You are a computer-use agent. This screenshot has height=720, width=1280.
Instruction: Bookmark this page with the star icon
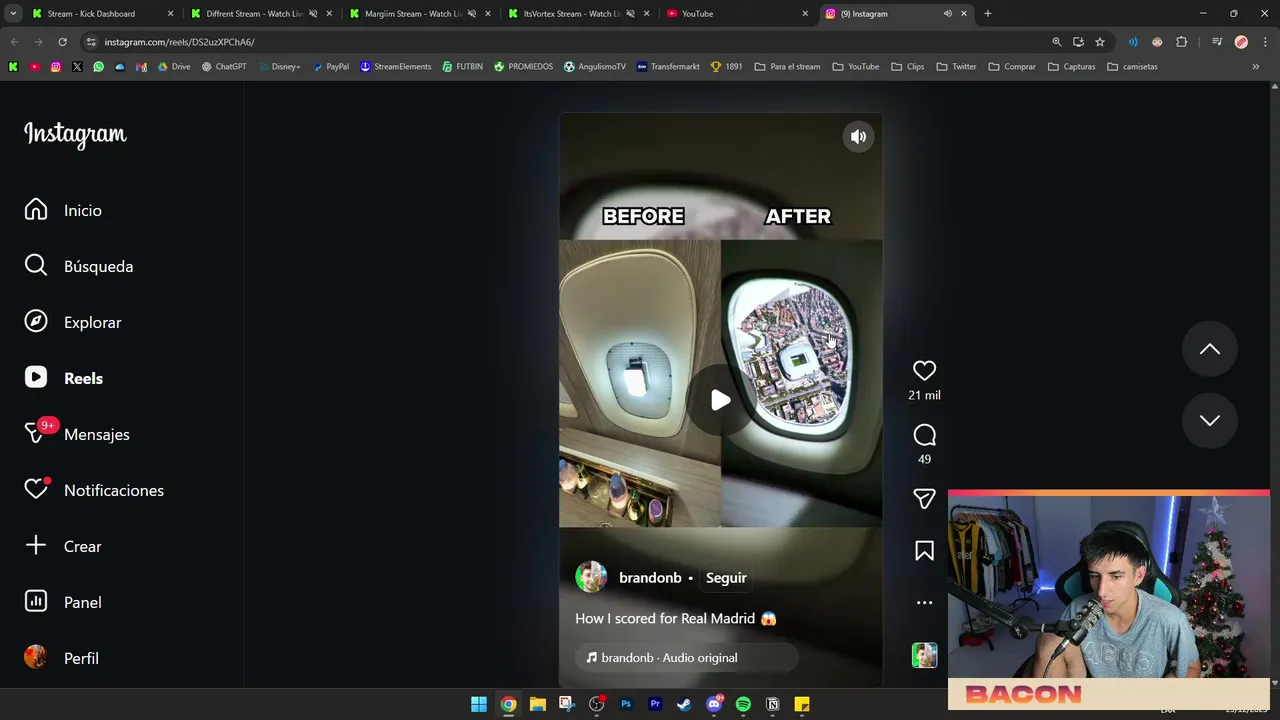pyautogui.click(x=1100, y=42)
